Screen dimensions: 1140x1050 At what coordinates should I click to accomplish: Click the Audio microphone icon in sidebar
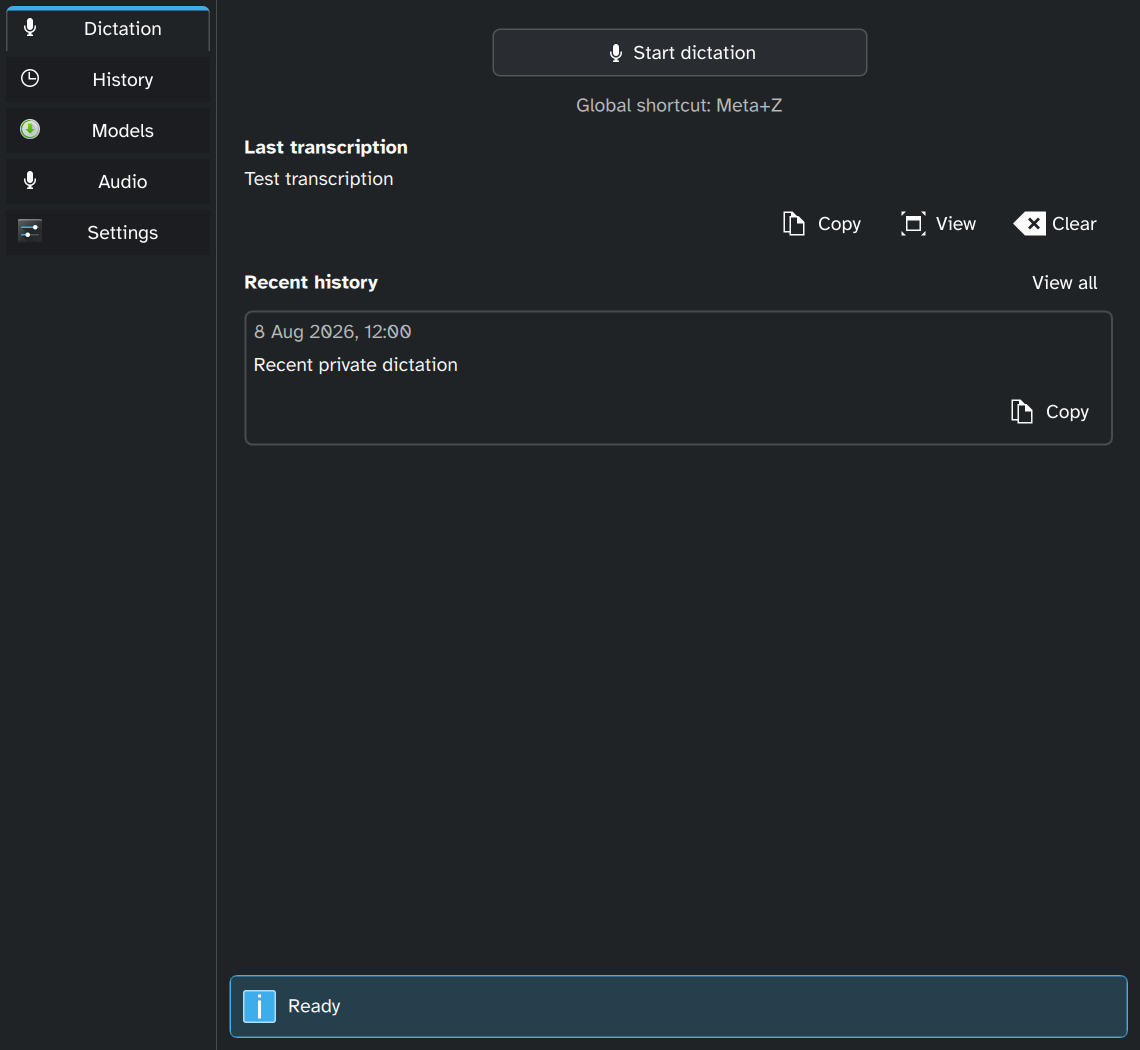click(30, 180)
